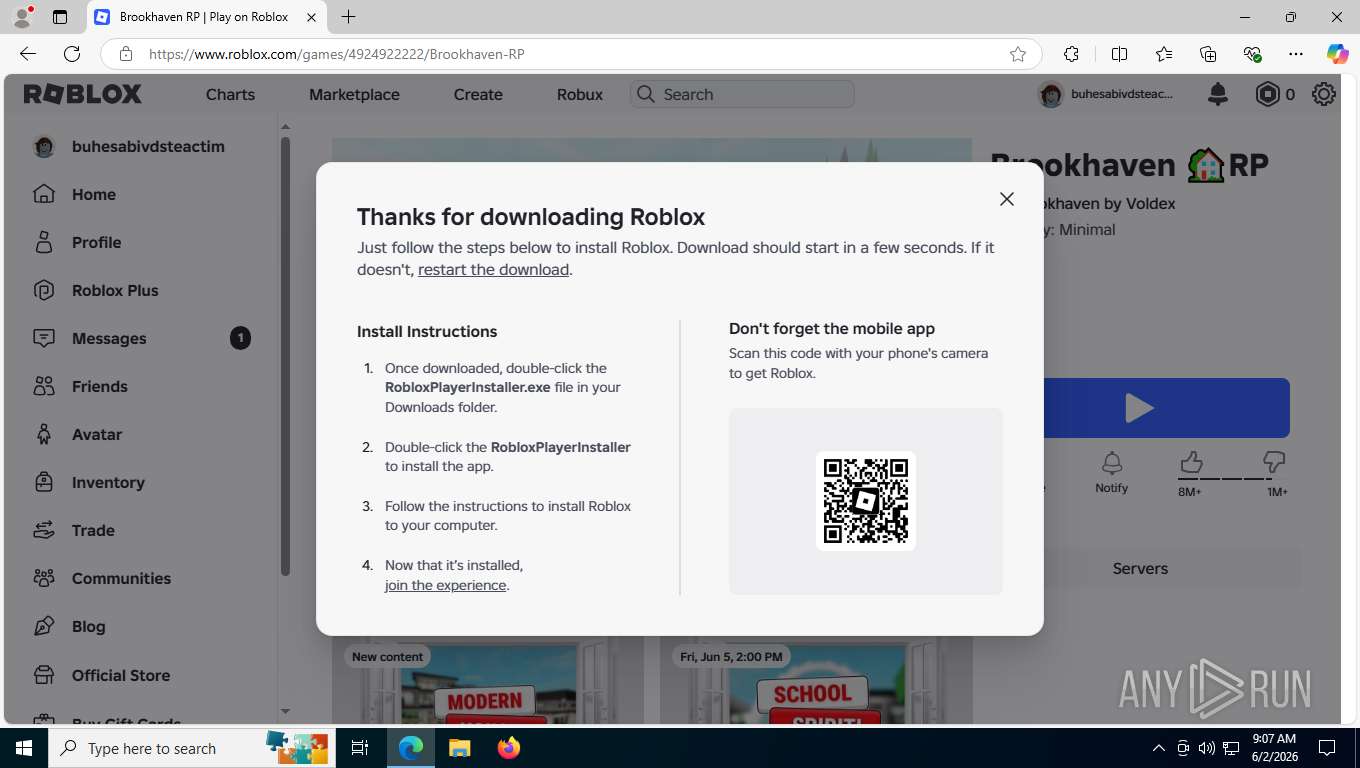Open the Charts menu item
The width and height of the screenshot is (1360, 768).
coord(230,94)
